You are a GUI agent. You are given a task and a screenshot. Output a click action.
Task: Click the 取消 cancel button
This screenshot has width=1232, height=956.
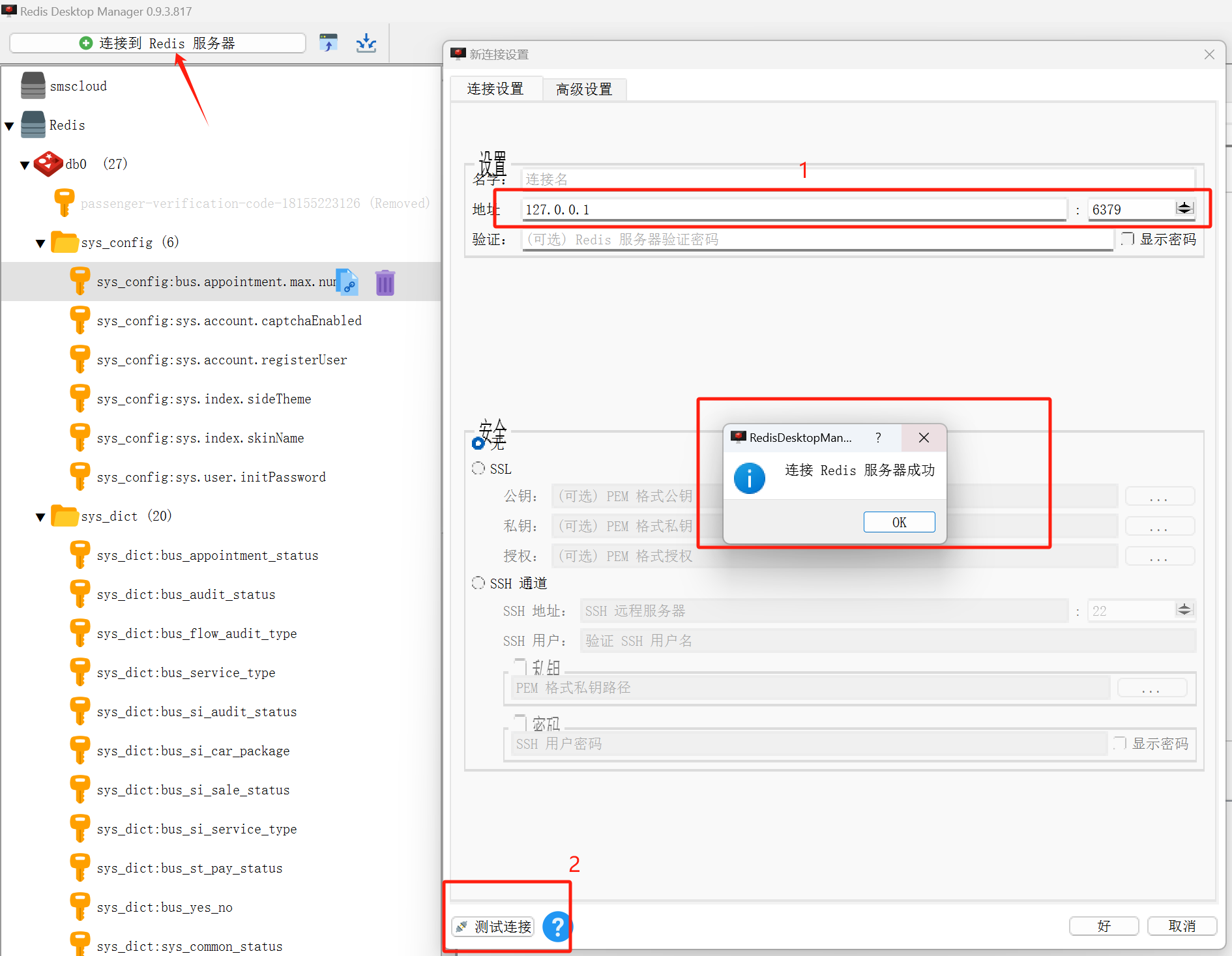pos(1182,926)
